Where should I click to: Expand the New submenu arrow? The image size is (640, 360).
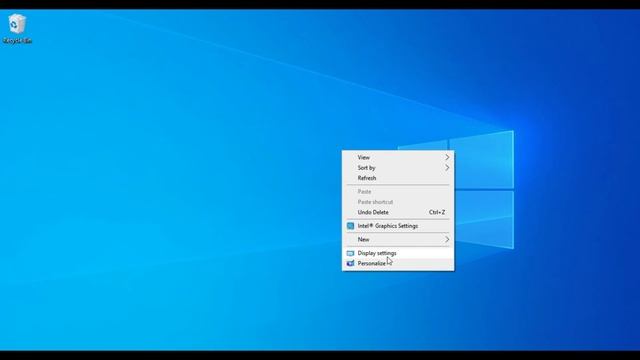[x=447, y=240]
